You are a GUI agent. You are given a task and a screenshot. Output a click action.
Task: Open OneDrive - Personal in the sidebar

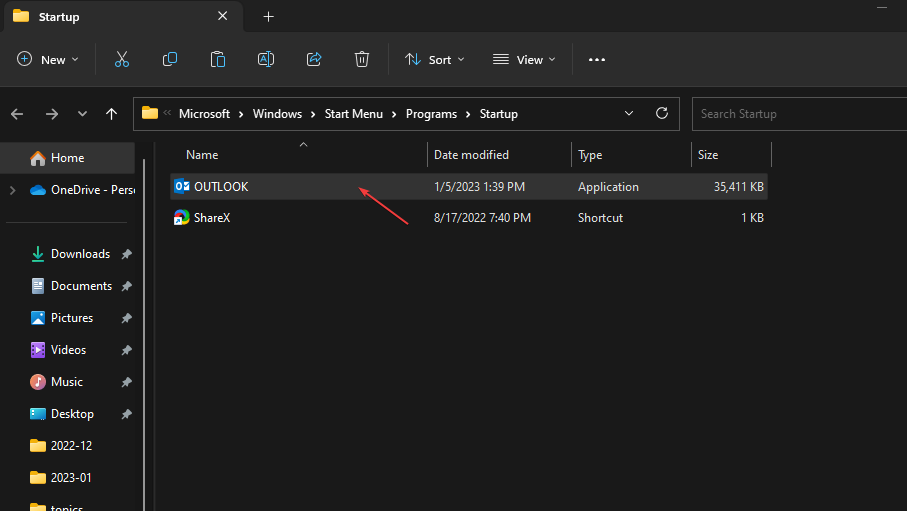pos(83,190)
